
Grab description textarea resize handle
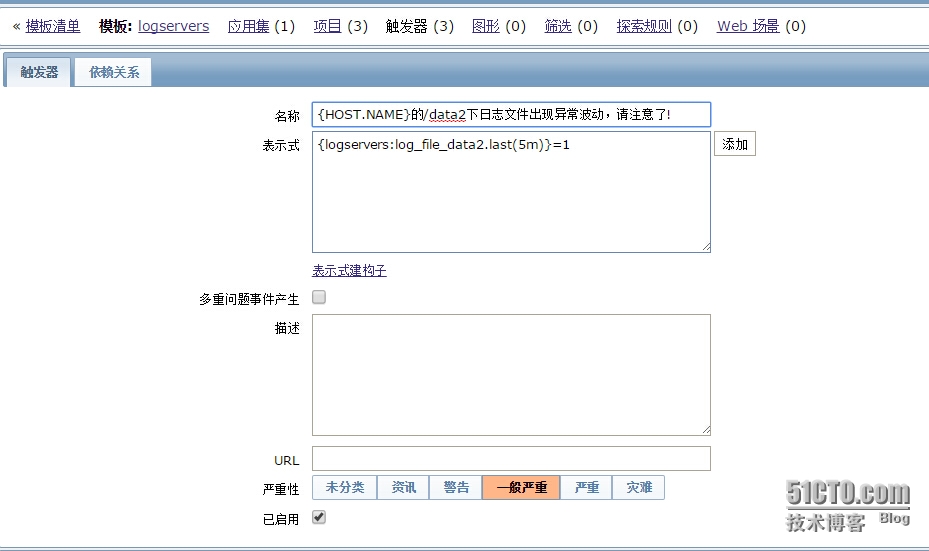706,431
